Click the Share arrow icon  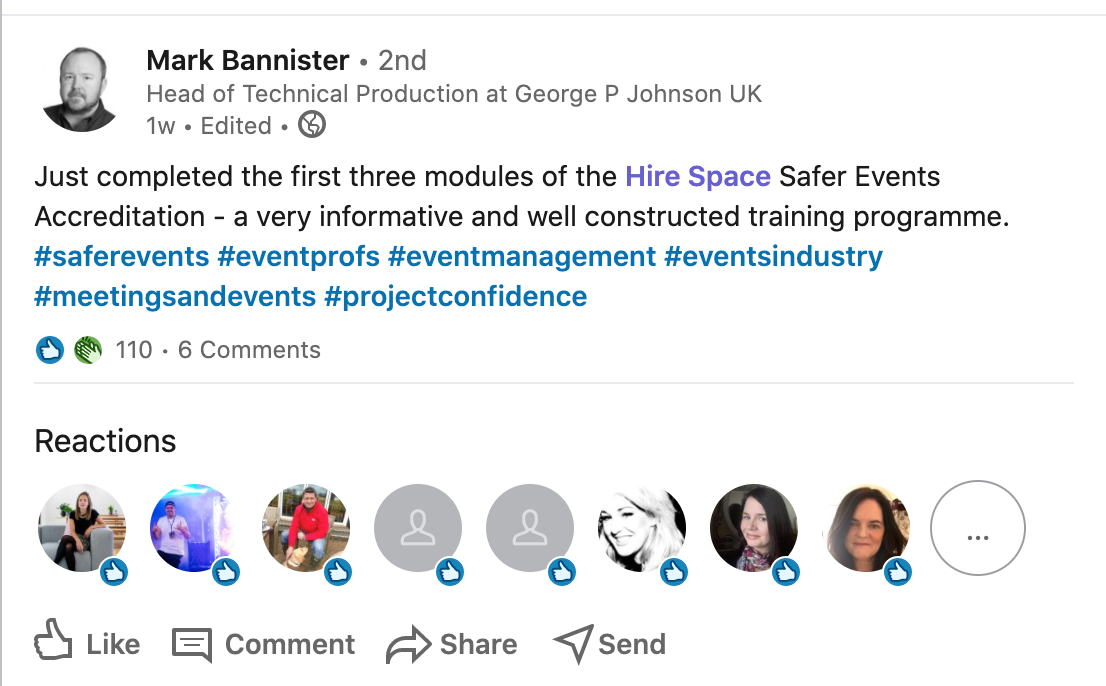click(407, 645)
